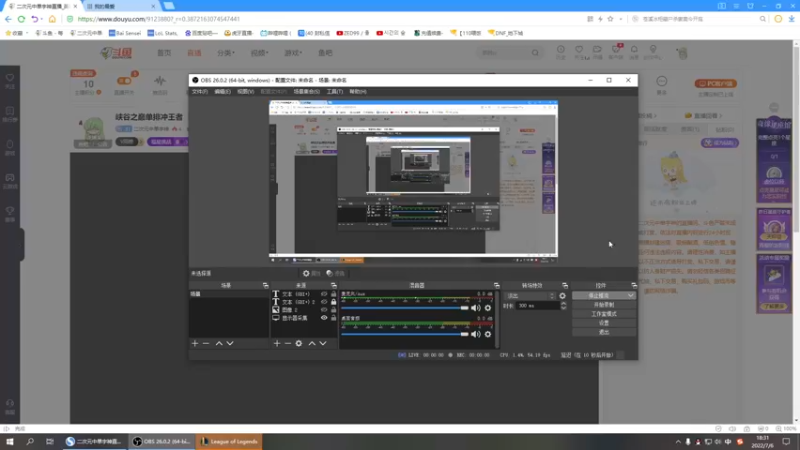The height and width of the screenshot is (450, 800).
Task: Toggle lock on 图像 2 source
Action: click(334, 310)
